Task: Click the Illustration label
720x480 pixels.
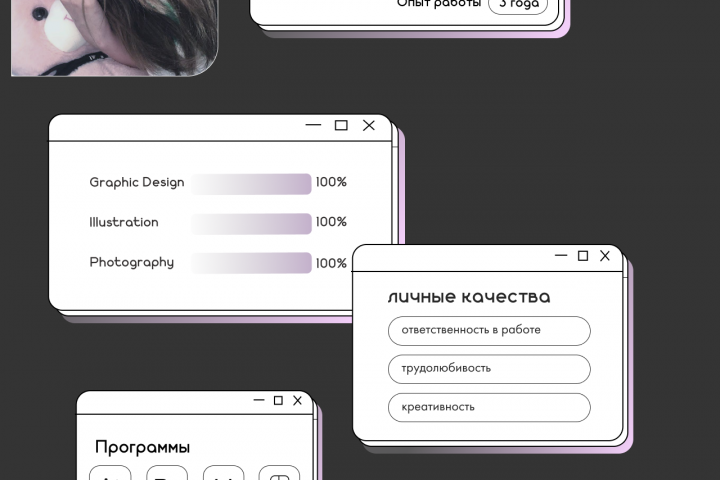Action: (124, 222)
